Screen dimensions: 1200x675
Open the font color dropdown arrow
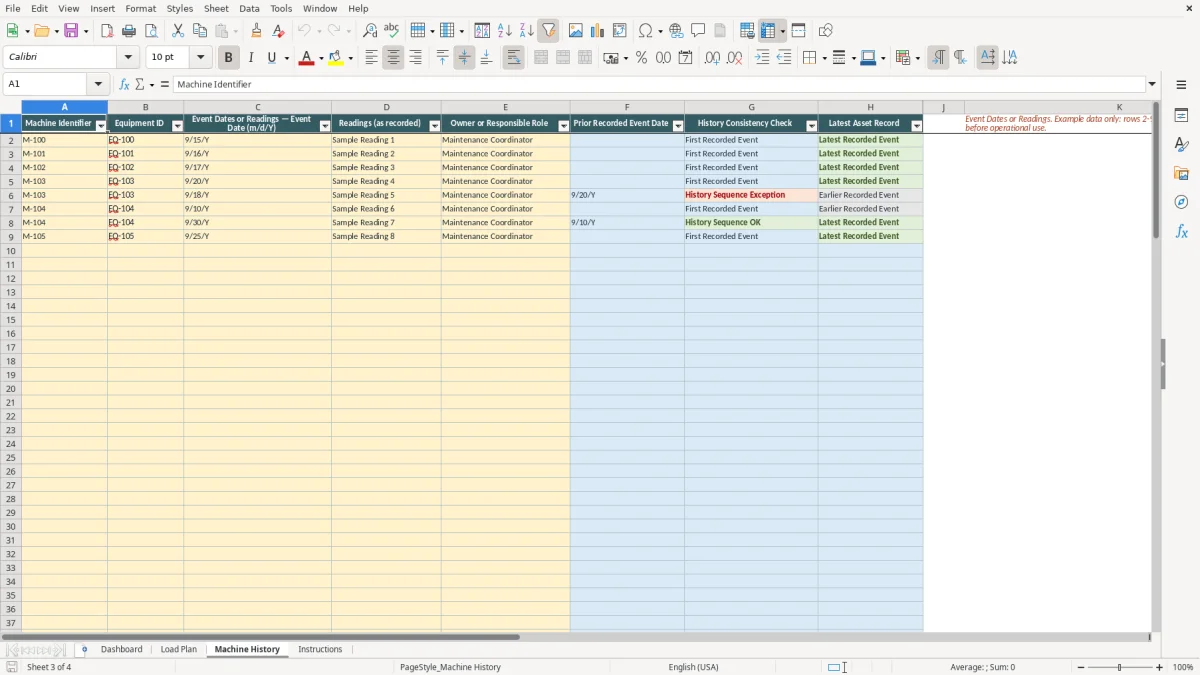pos(320,58)
